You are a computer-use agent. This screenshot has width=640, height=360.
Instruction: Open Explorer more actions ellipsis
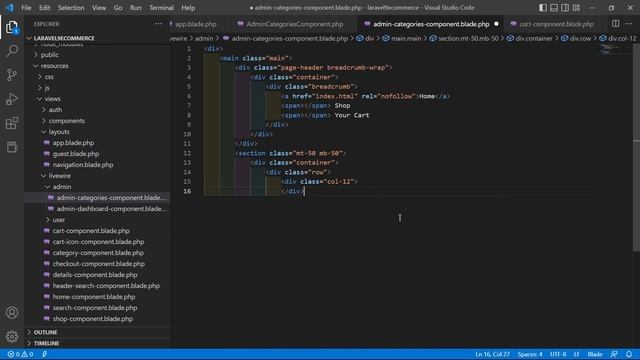(x=158, y=24)
